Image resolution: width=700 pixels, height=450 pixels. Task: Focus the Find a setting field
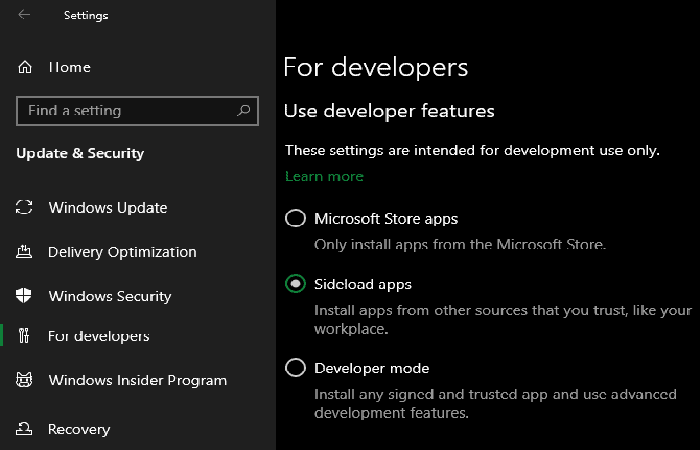click(137, 111)
